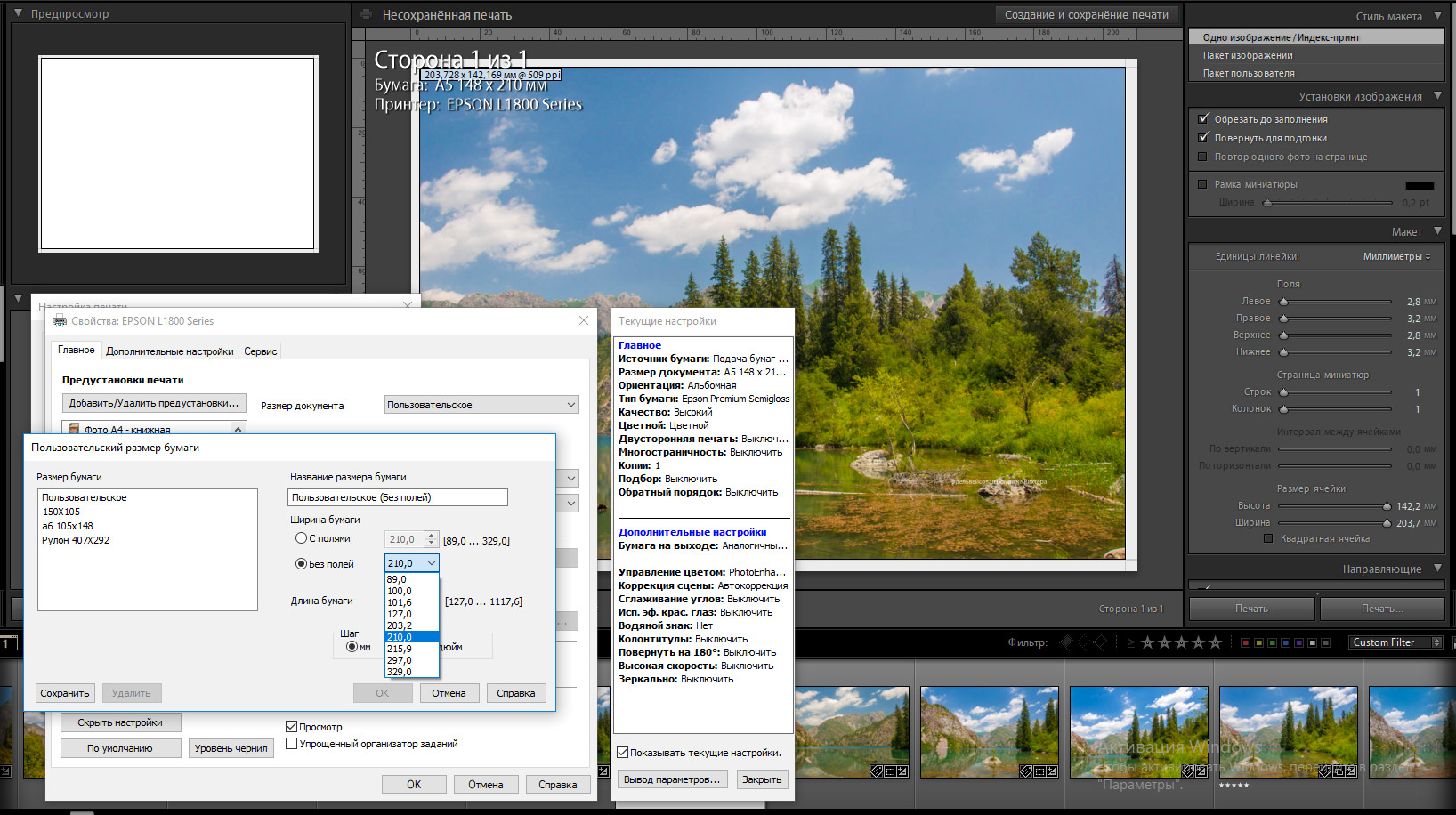Viewport: 1456px width, 815px height.
Task: Select Рулон 407X292 in paper size list
Action: [76, 540]
